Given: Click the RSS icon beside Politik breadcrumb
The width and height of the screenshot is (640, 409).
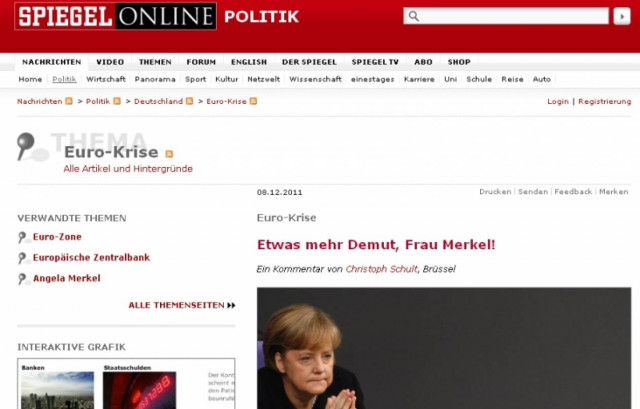Looking at the screenshot, I should 117,101.
